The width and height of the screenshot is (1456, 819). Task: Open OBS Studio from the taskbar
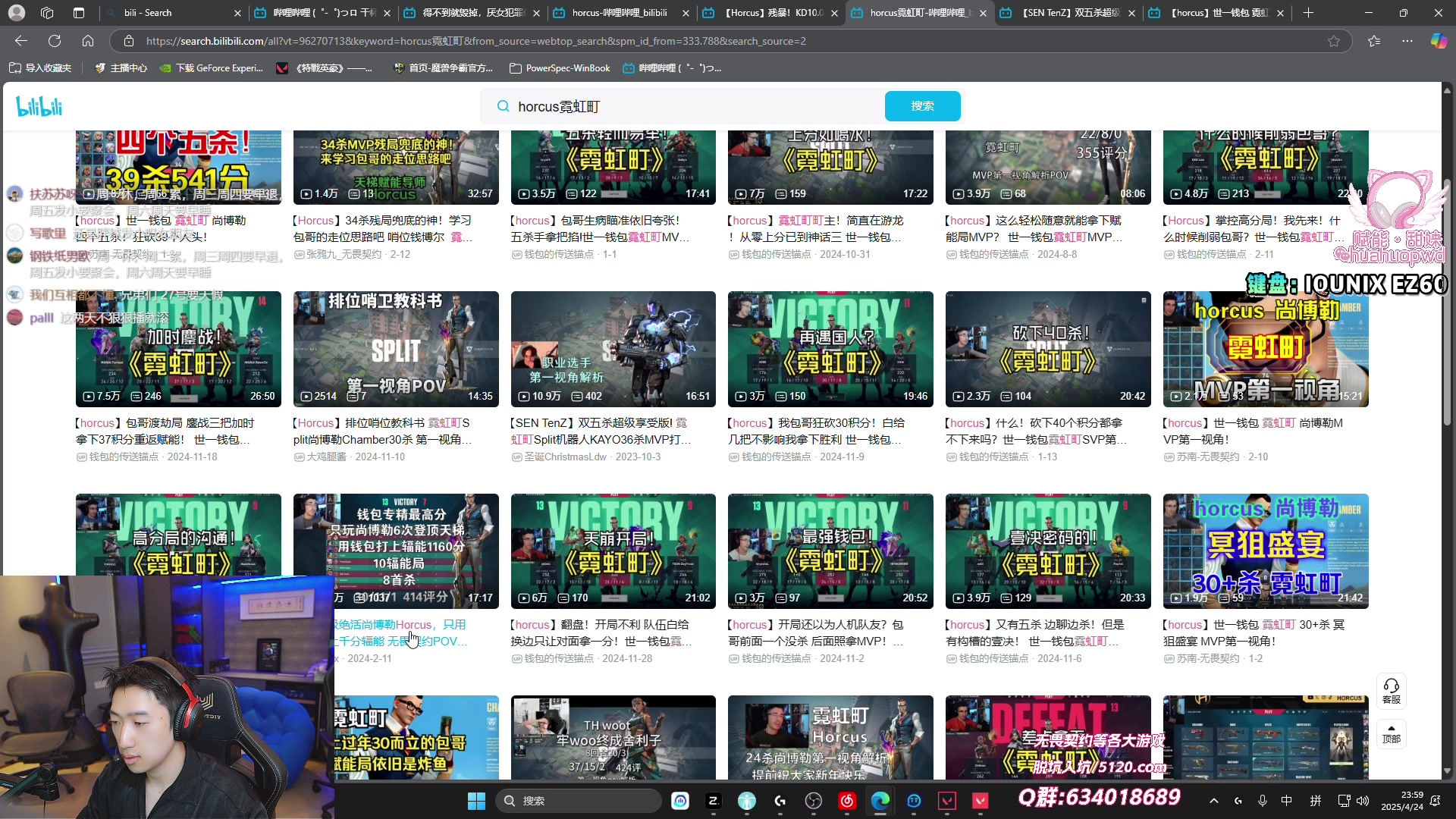point(814,801)
